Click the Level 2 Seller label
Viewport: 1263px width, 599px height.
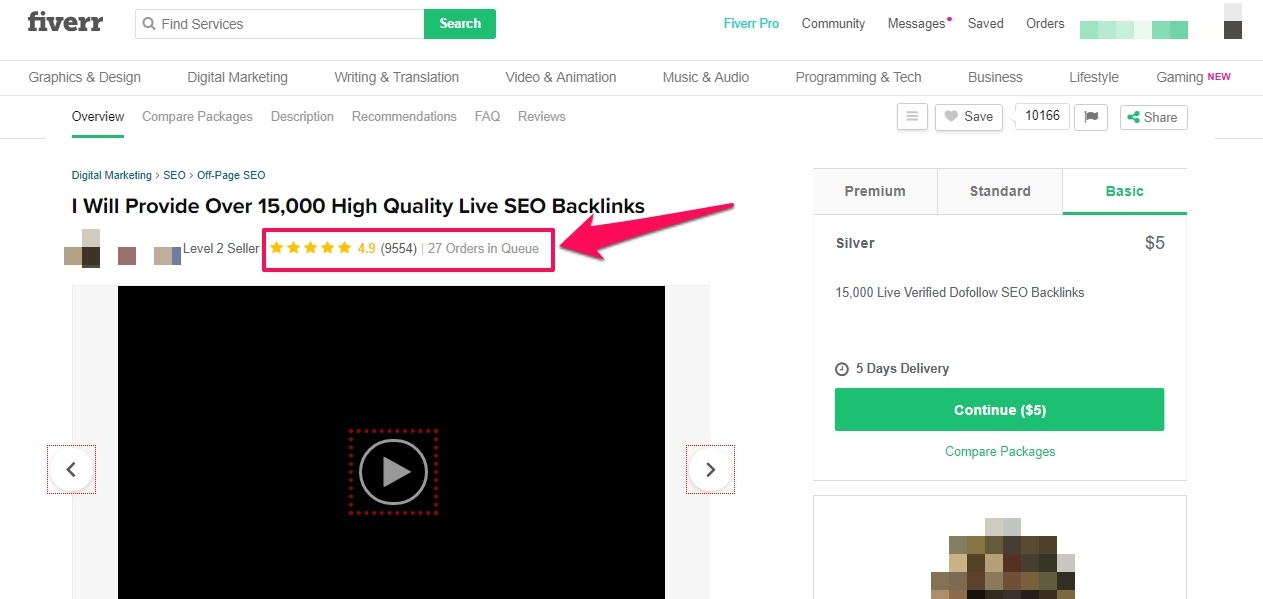[221, 248]
